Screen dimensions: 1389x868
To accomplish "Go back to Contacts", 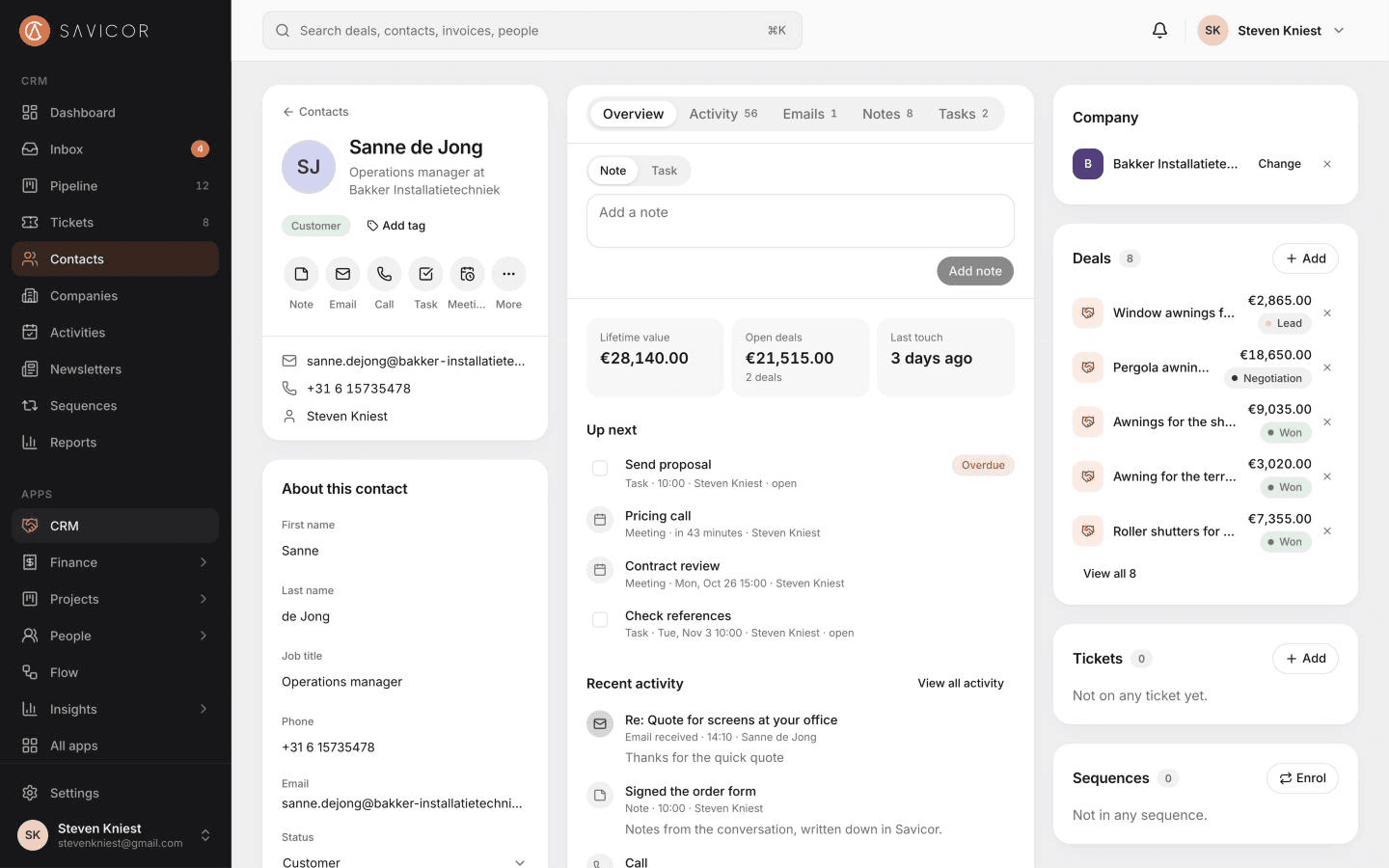I will 315,112.
